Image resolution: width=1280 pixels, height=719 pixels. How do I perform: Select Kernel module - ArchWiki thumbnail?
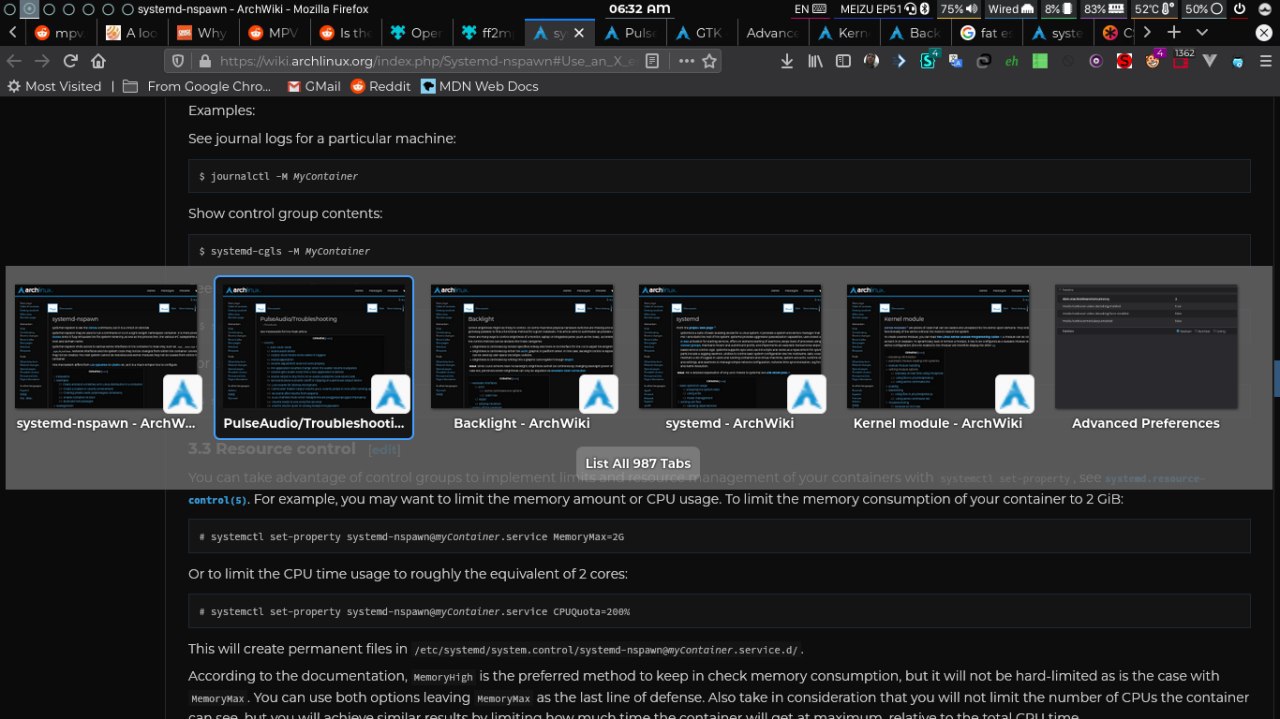point(938,357)
